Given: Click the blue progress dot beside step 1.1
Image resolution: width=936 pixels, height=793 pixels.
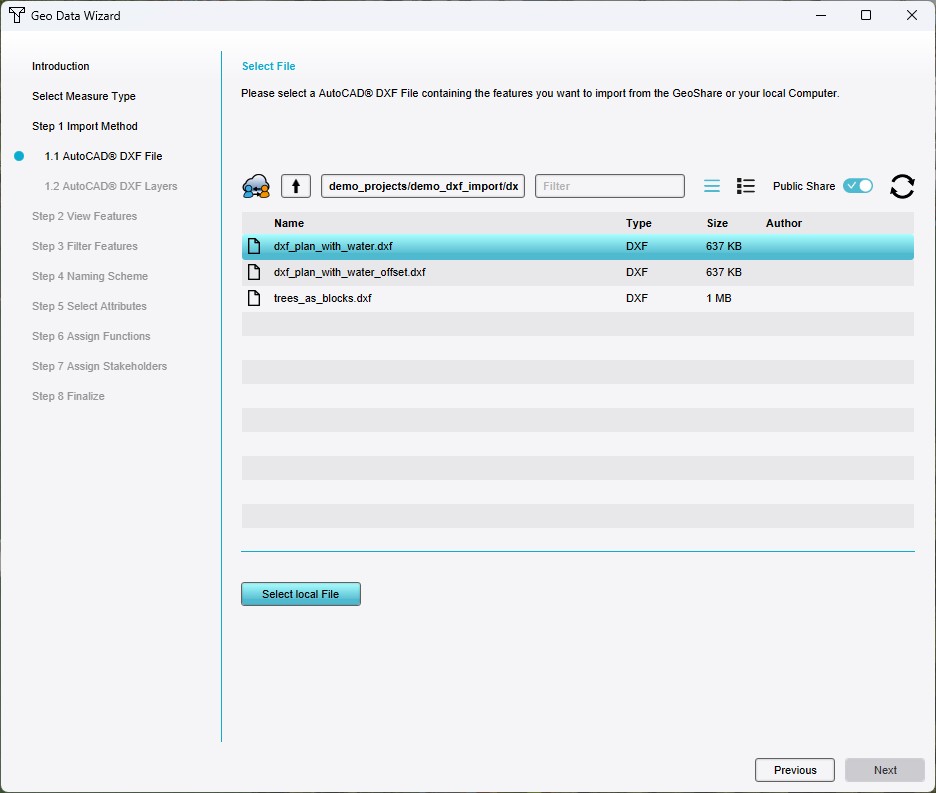Looking at the screenshot, I should (18, 156).
